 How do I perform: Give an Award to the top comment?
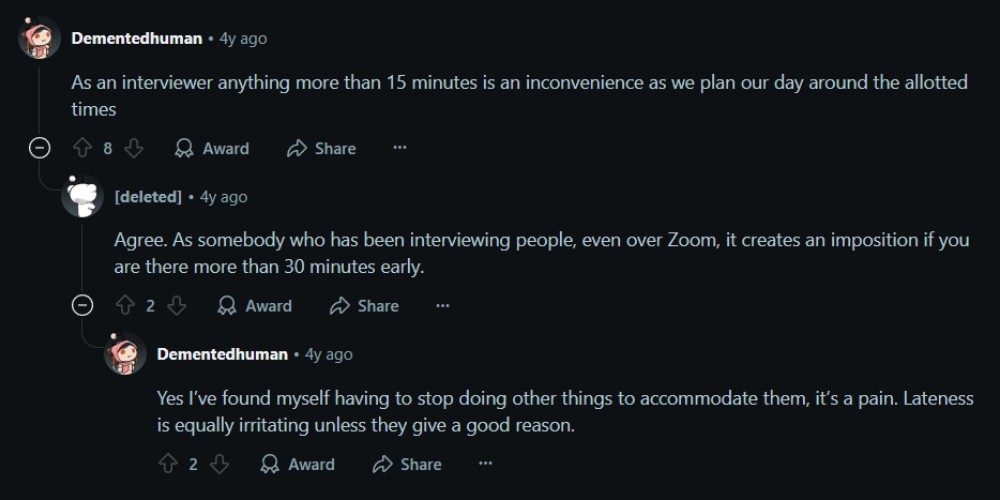coord(212,149)
